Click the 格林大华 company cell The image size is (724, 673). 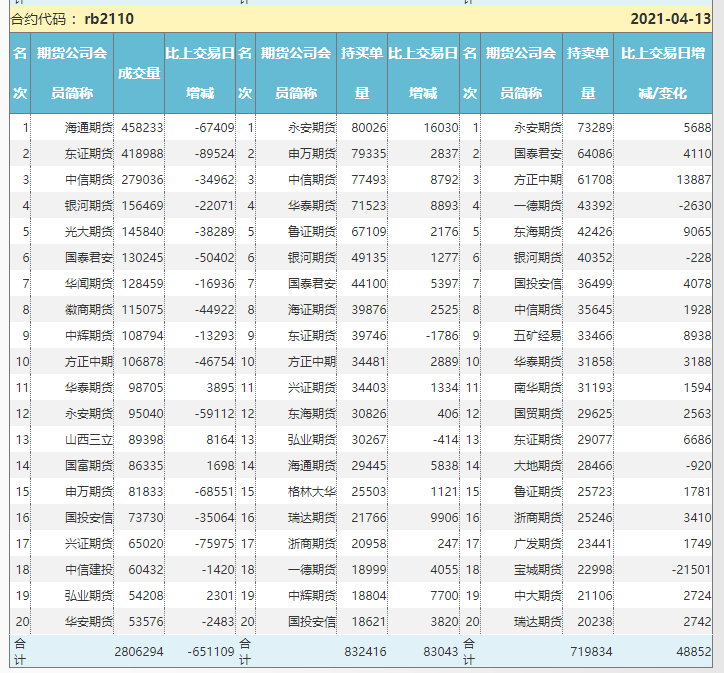[312, 491]
